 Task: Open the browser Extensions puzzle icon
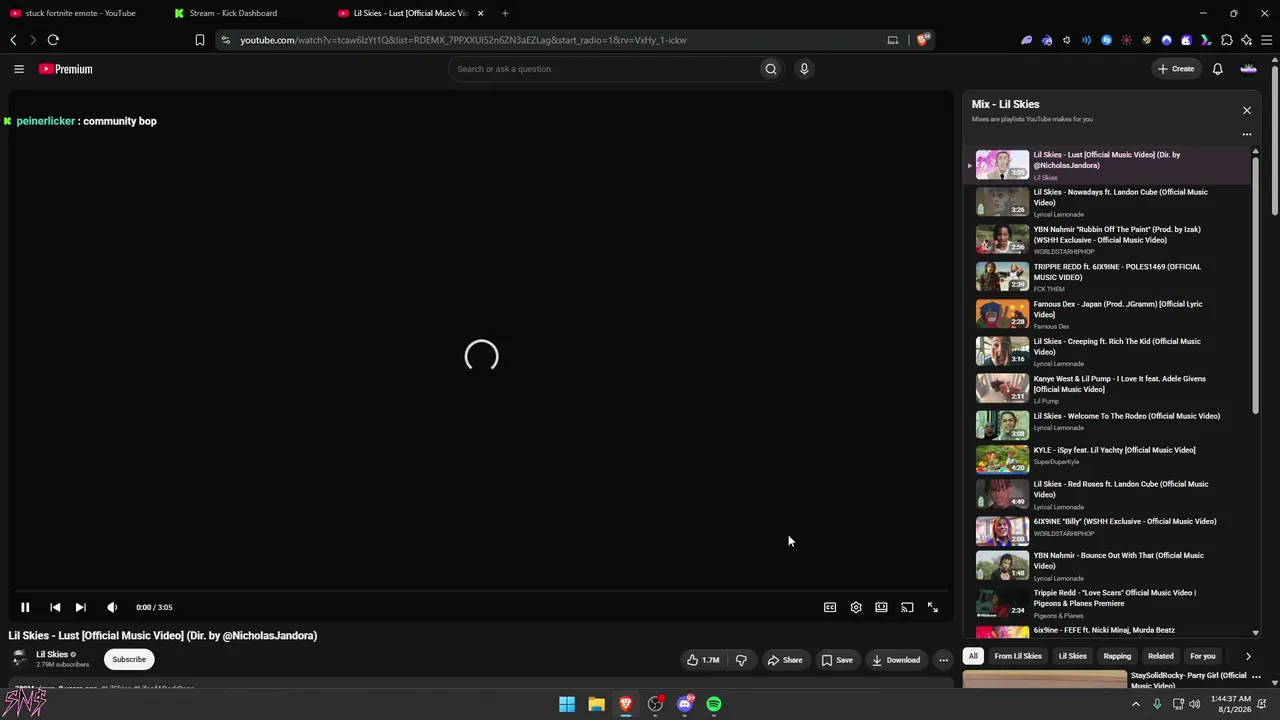[x=1227, y=40]
